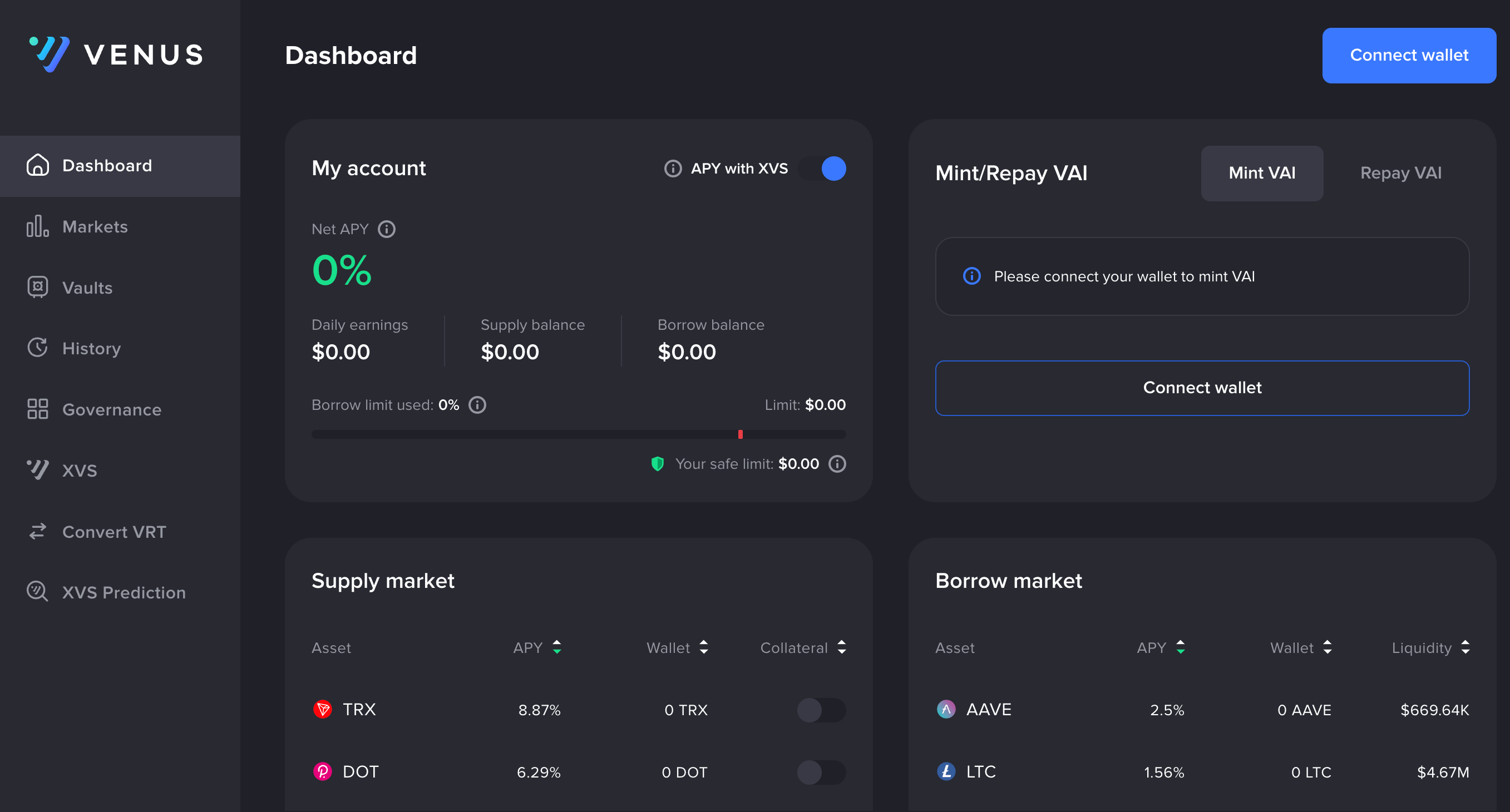Click the DOT token icon

[x=322, y=771]
